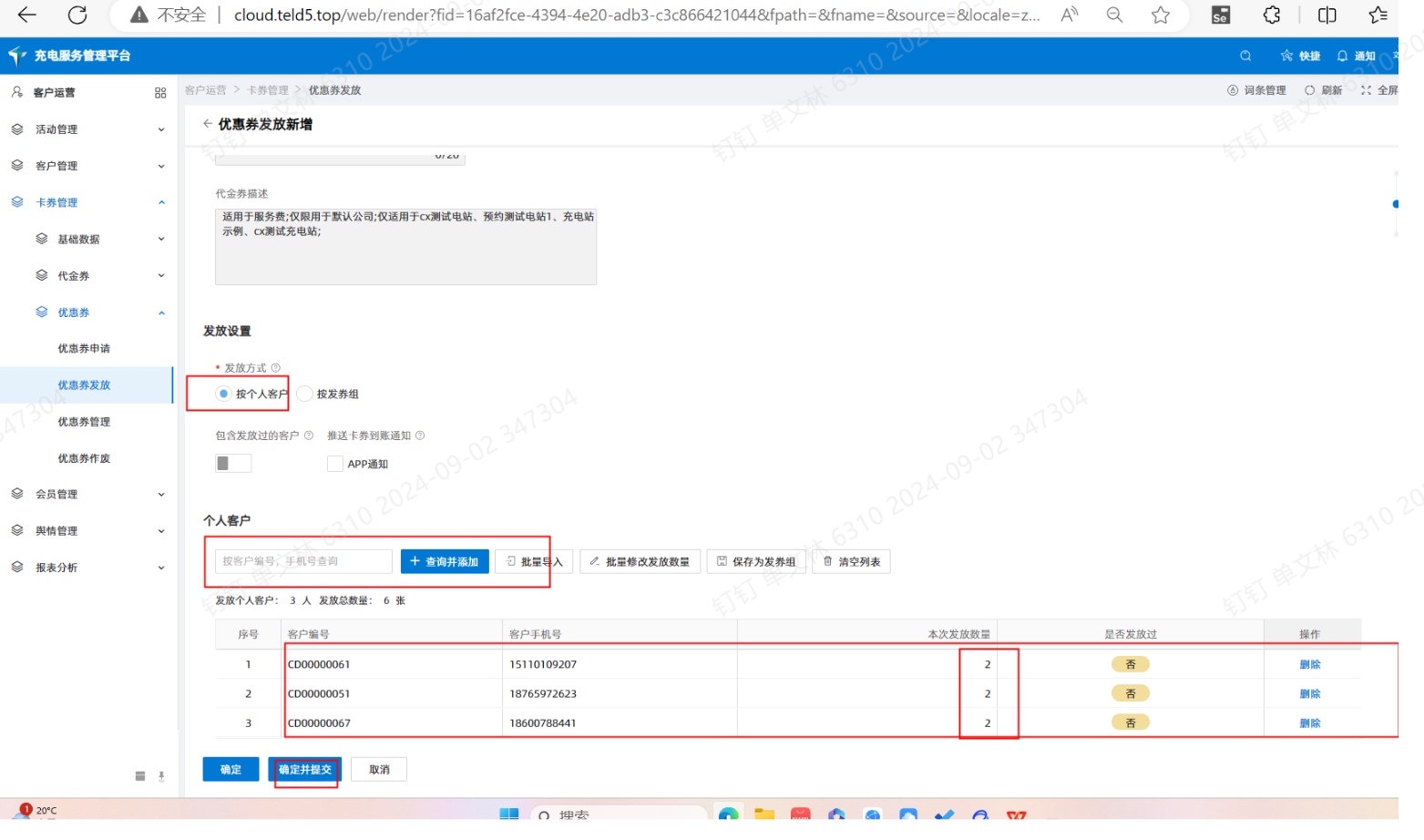1424x840 pixels.
Task: Click browser reload page icon
Action: [77, 15]
